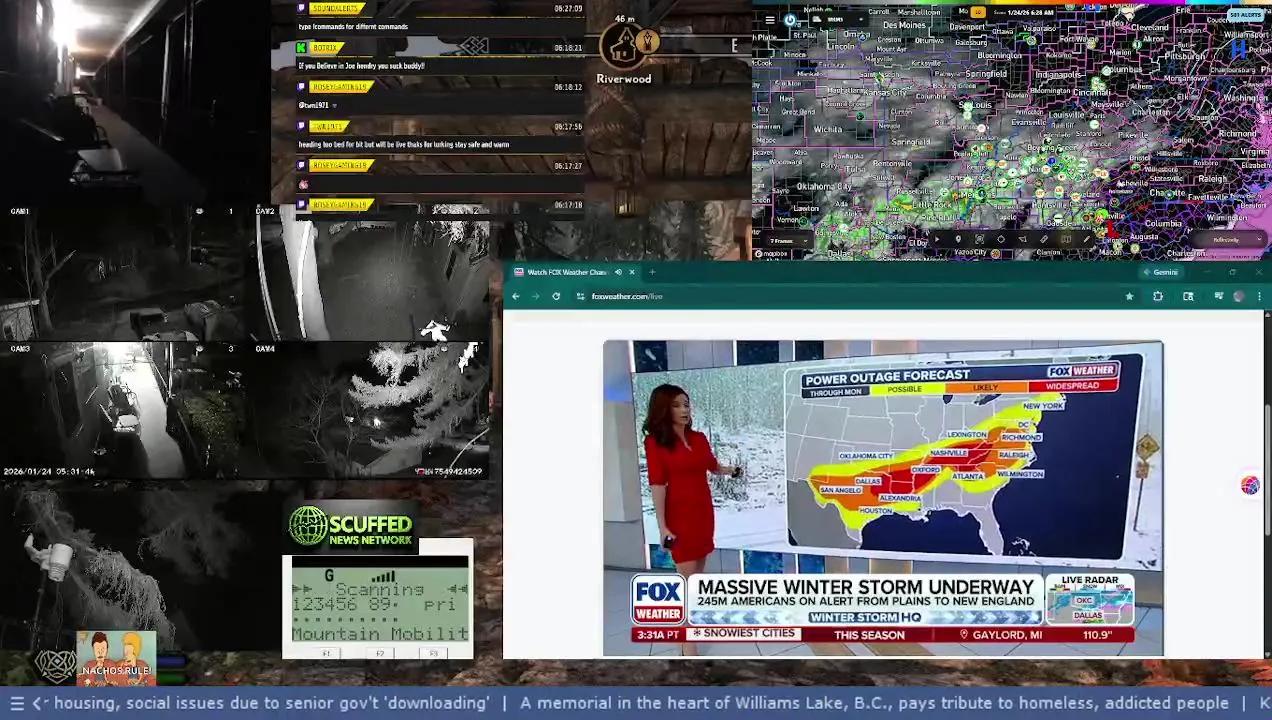Play the radar animation loop
This screenshot has width=1272, height=720.
tap(937, 239)
